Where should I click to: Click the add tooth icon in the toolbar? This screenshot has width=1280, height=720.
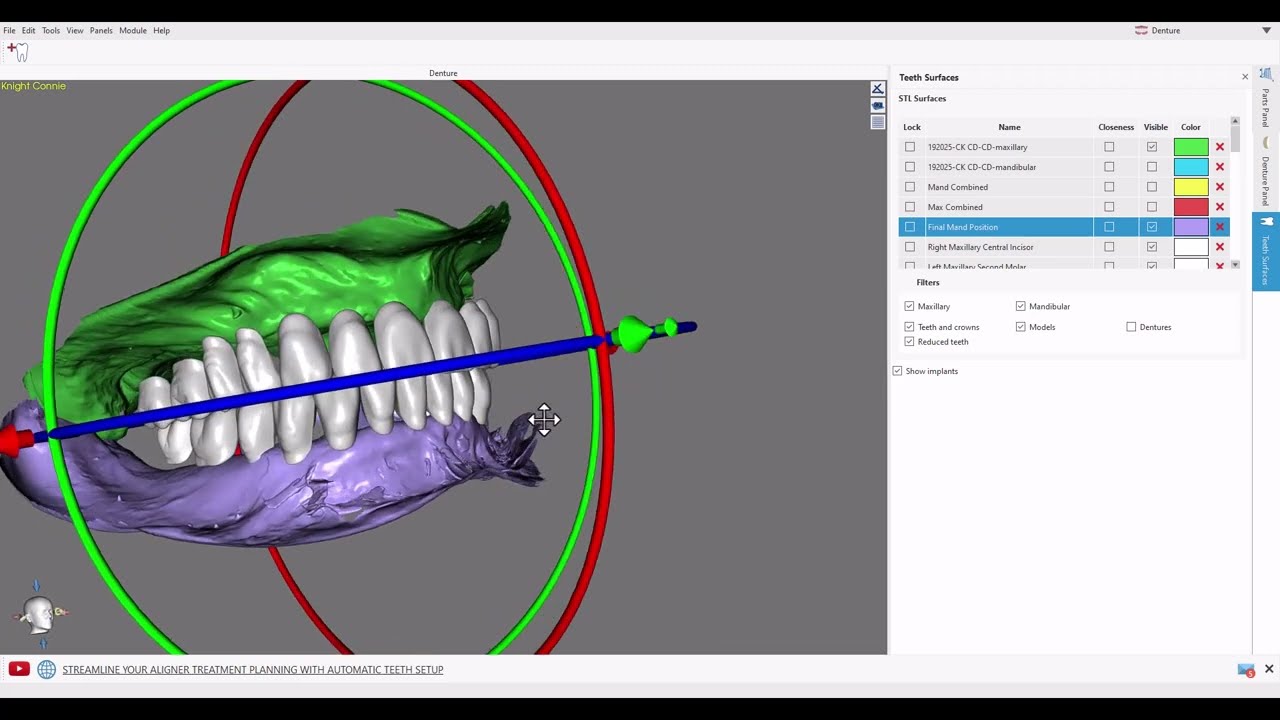click(17, 52)
